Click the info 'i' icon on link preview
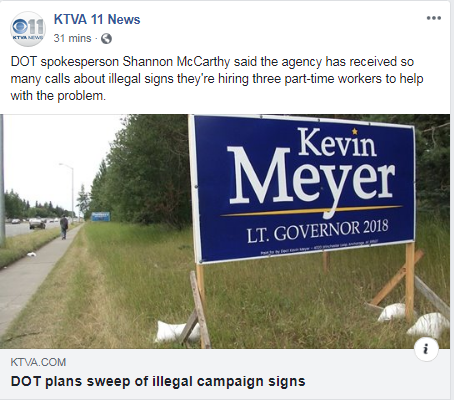This screenshot has width=454, height=400. [426, 349]
